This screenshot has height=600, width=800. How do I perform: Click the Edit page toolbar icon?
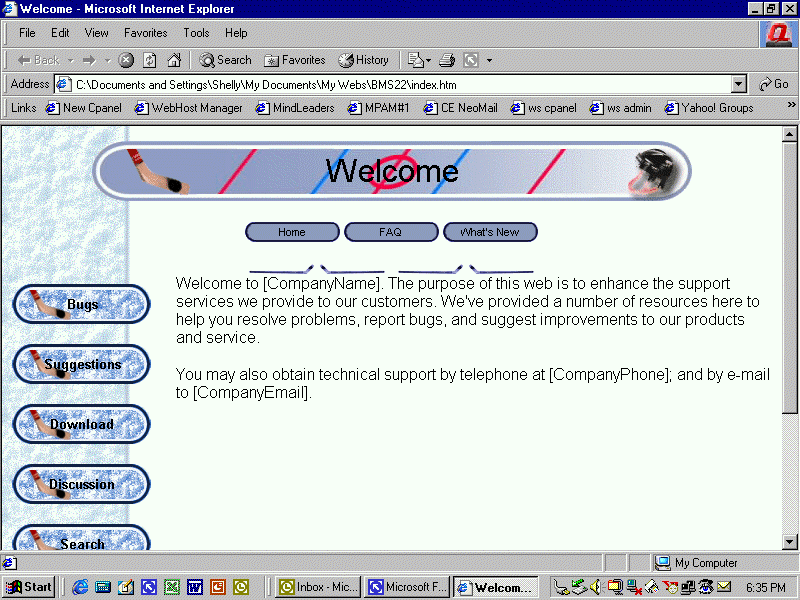[x=415, y=60]
